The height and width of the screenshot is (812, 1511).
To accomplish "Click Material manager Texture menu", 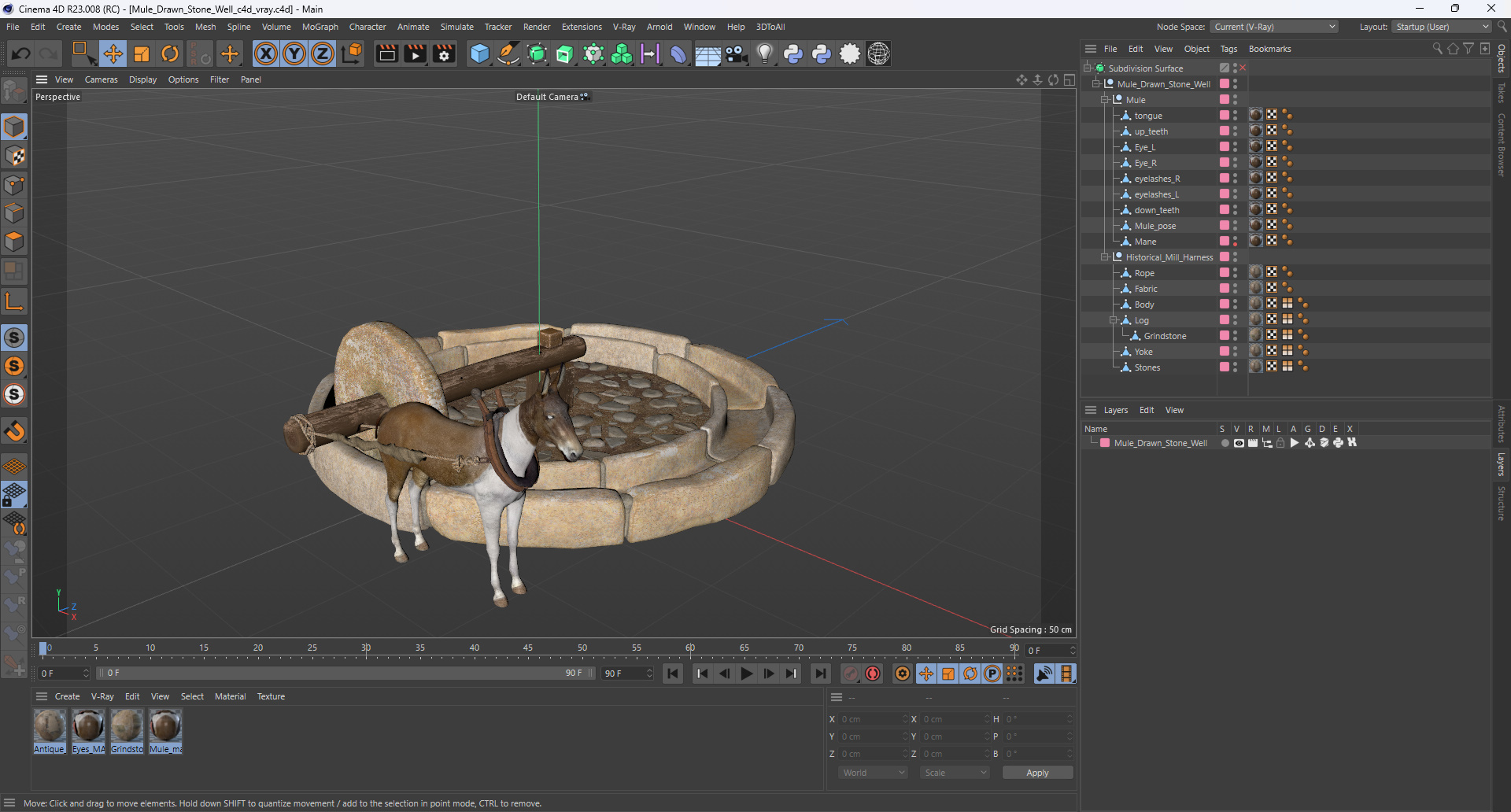I will tap(271, 696).
